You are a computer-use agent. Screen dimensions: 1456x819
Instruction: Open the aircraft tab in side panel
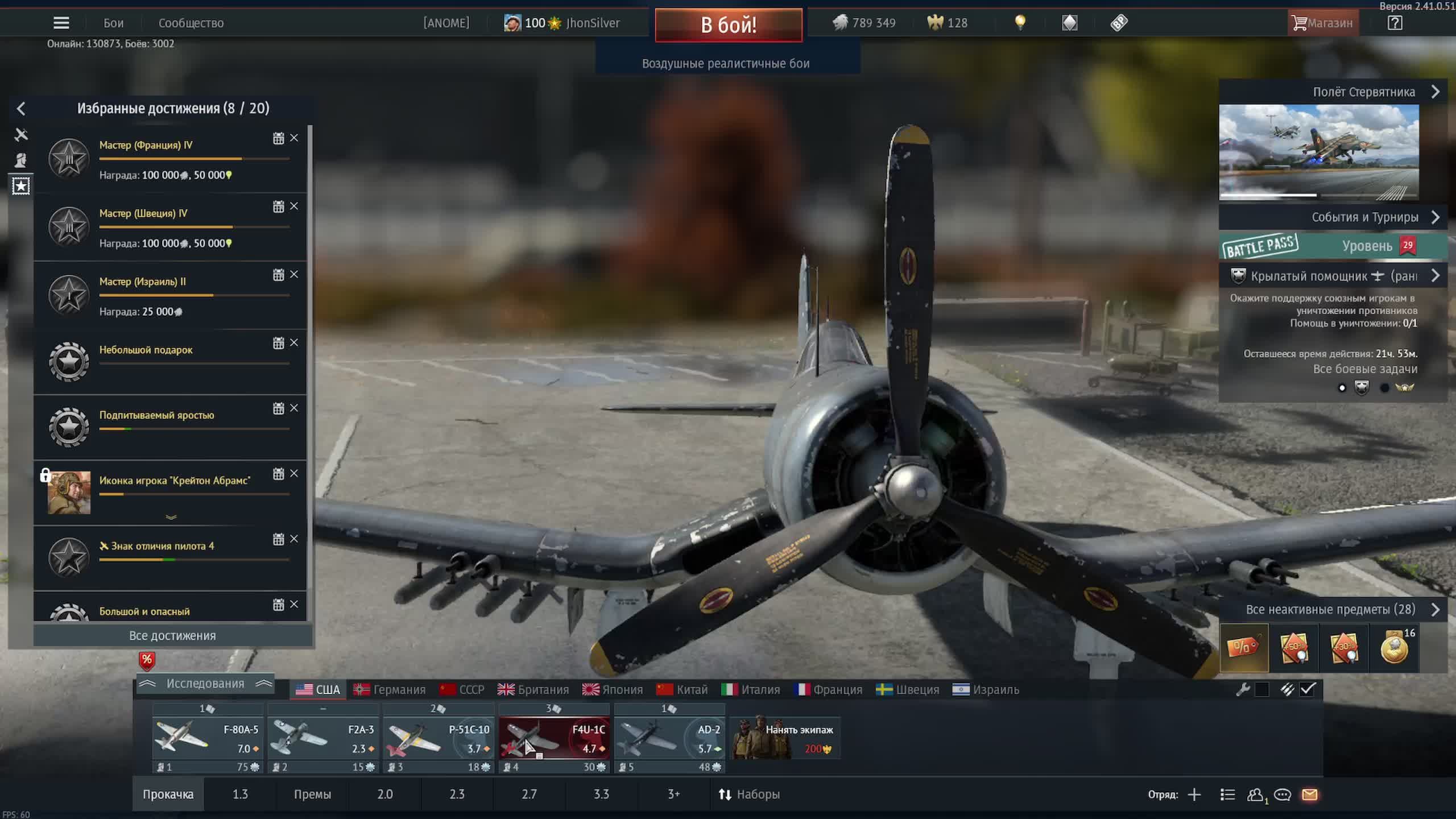coord(21,135)
